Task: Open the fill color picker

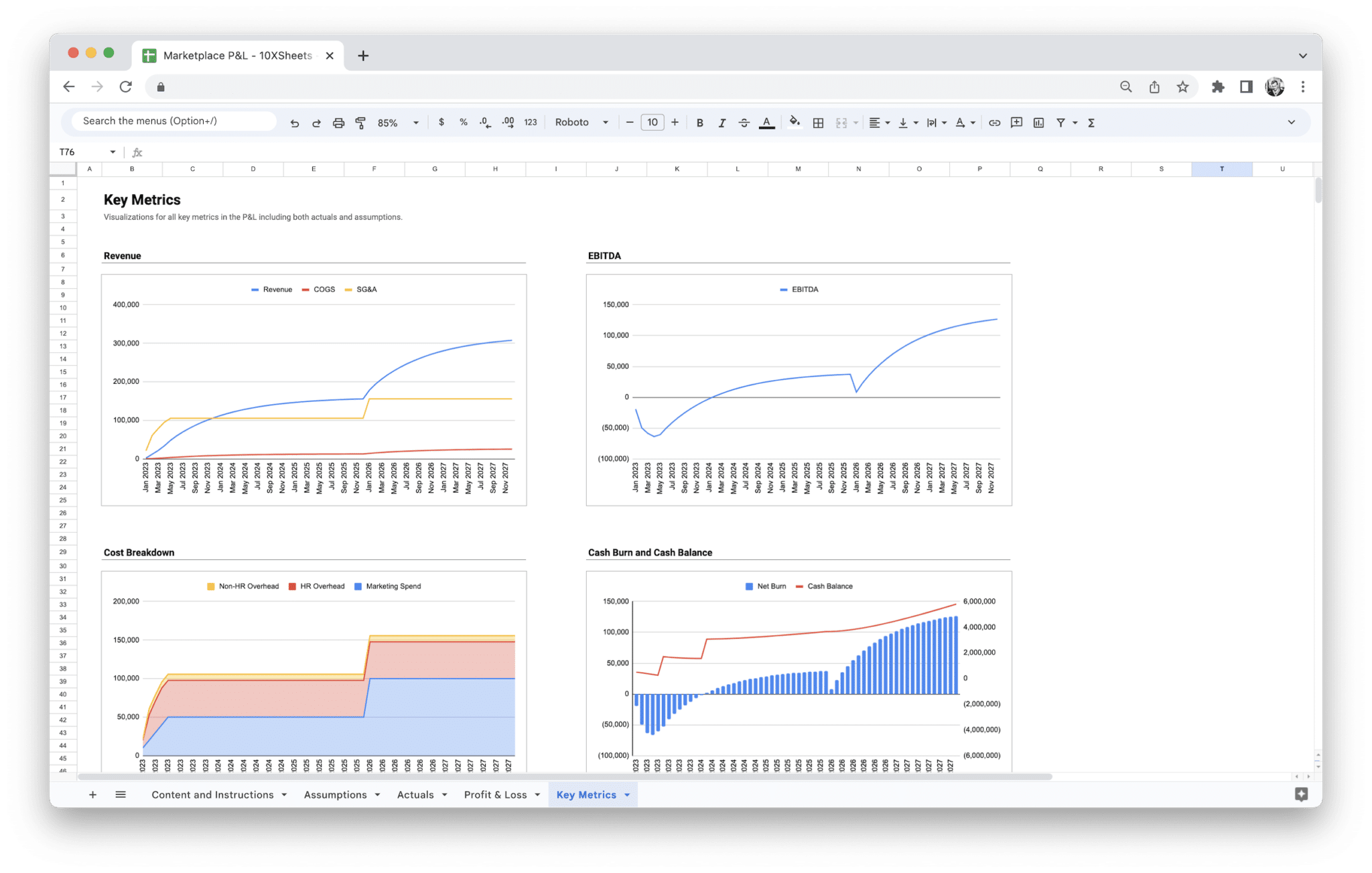Action: pos(795,122)
